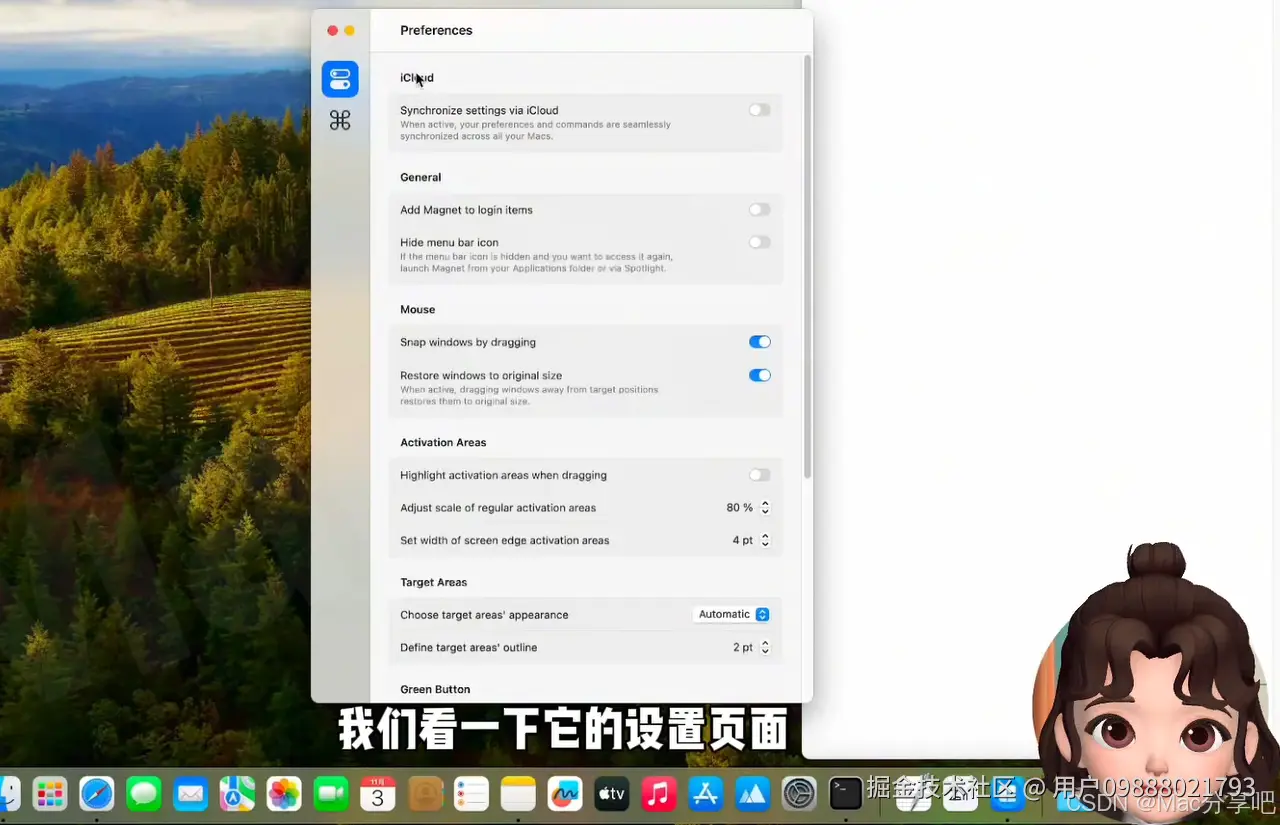Select the general settings toggle icon in sidebar

(x=340, y=79)
